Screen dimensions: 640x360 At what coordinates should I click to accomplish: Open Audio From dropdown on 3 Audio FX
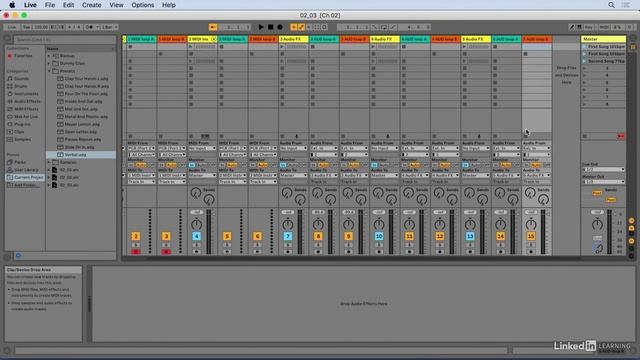pyautogui.click(x=293, y=148)
